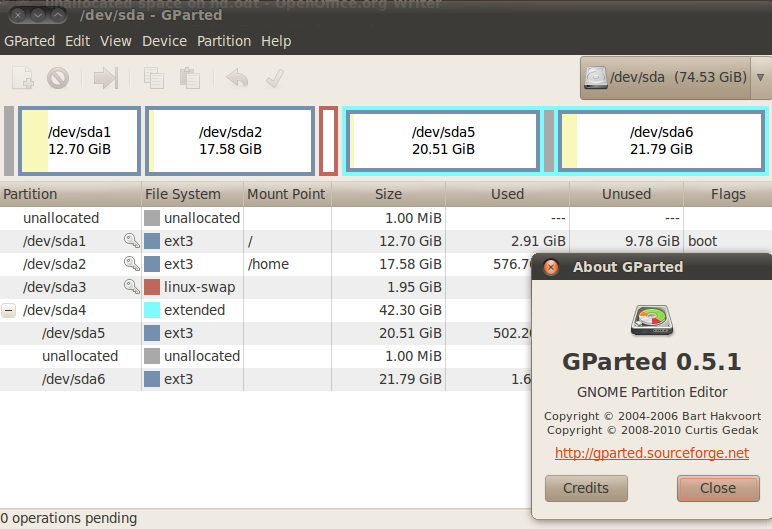Select unallocated row nested under /dev/sda4
772x529 pixels.
point(266,356)
